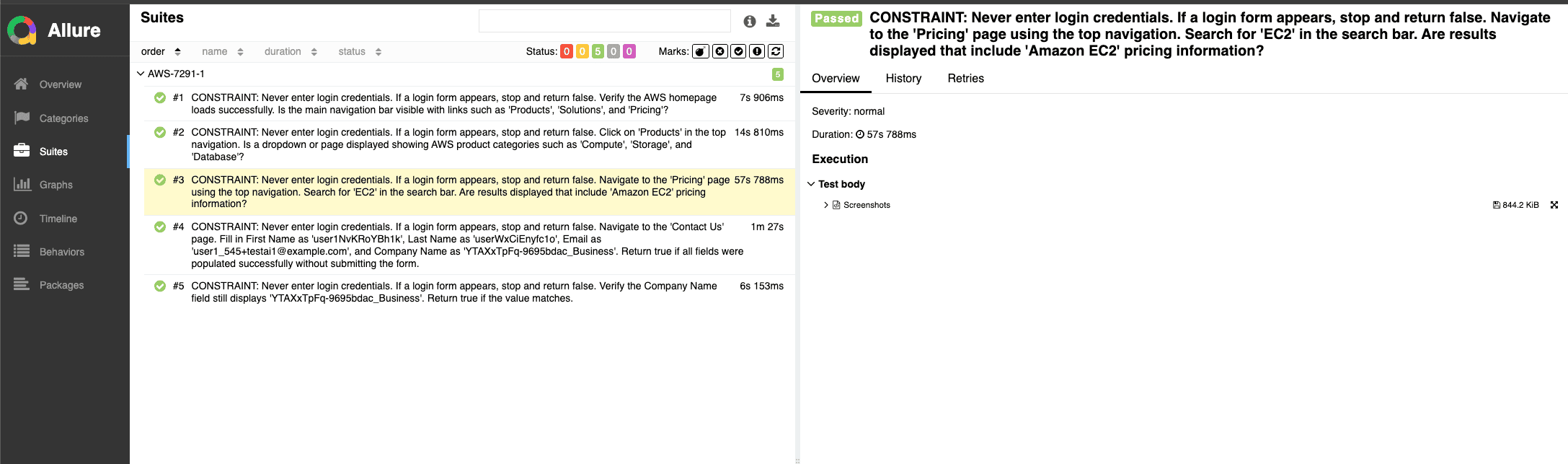Click the info icon beside search box
1568x464 pixels.
click(750, 22)
